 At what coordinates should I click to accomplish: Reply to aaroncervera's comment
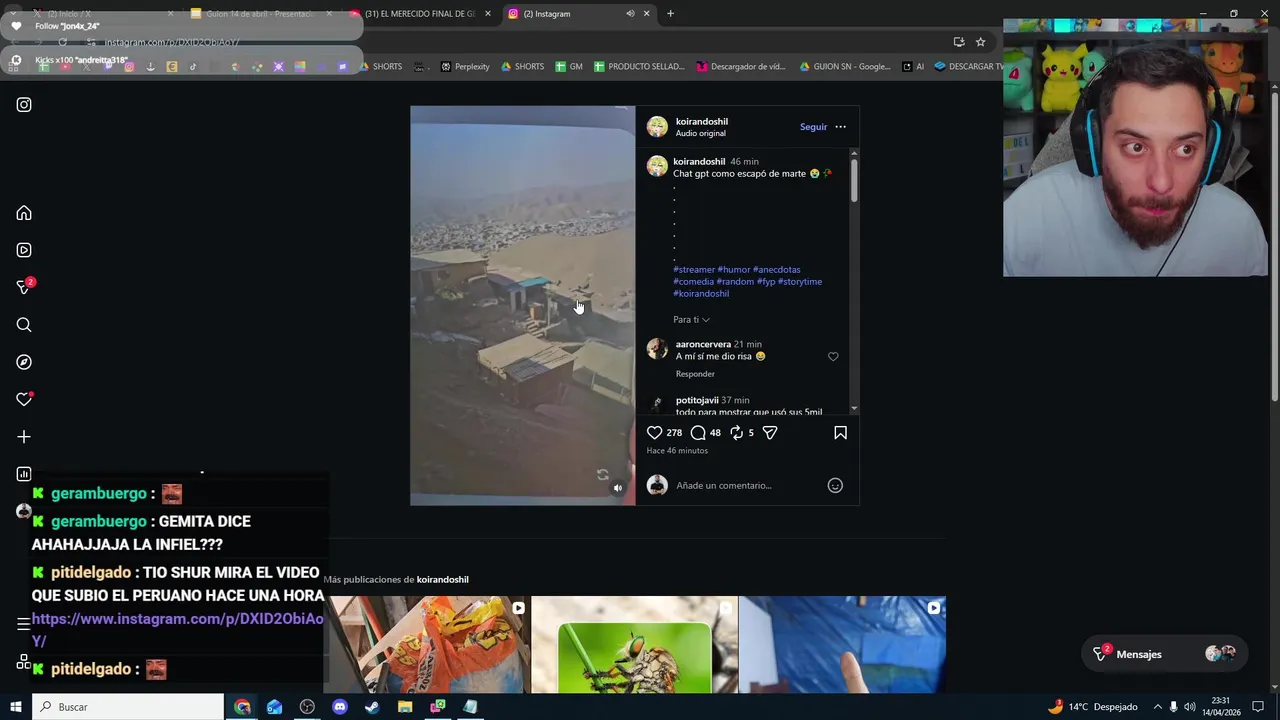(695, 374)
